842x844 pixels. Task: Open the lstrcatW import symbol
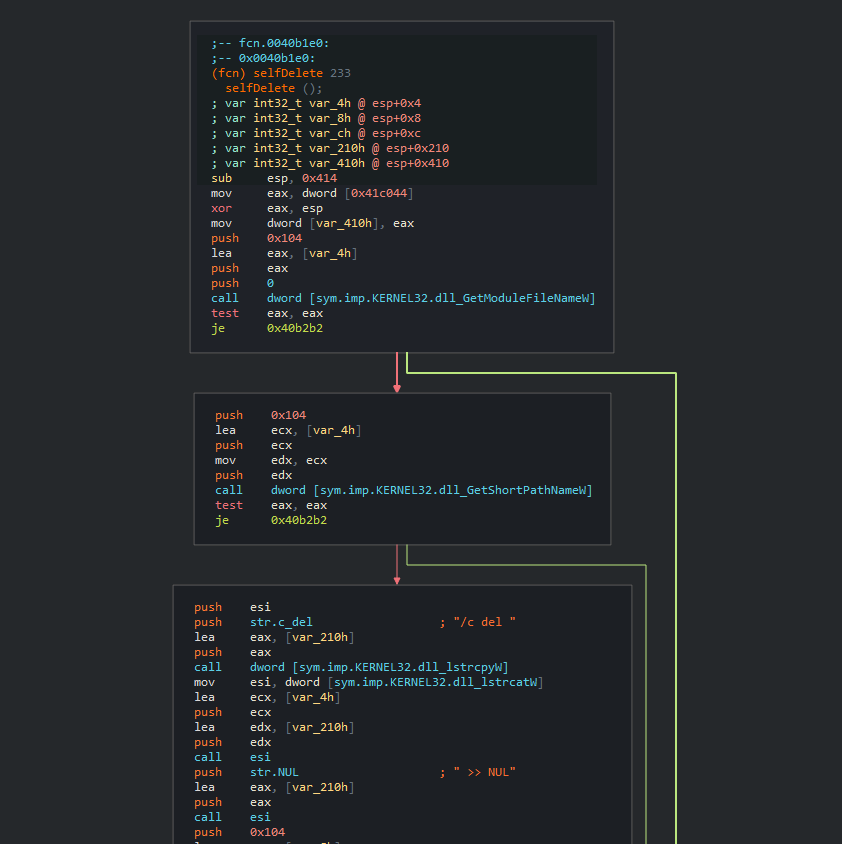pyautogui.click(x=438, y=682)
